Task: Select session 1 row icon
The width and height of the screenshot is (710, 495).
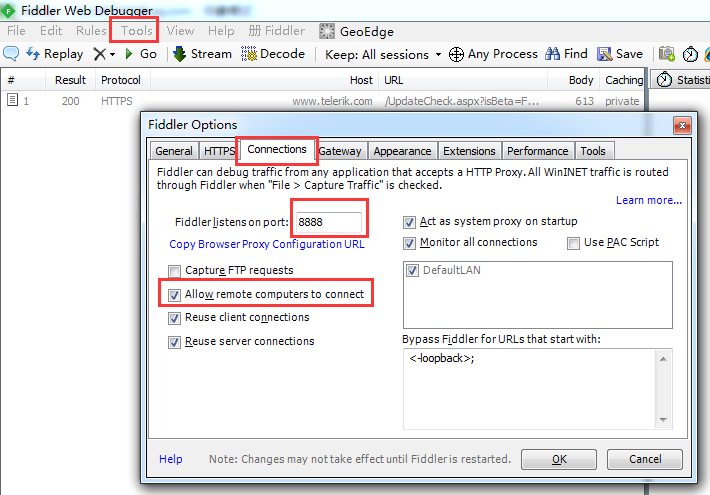Action: click(x=12, y=100)
